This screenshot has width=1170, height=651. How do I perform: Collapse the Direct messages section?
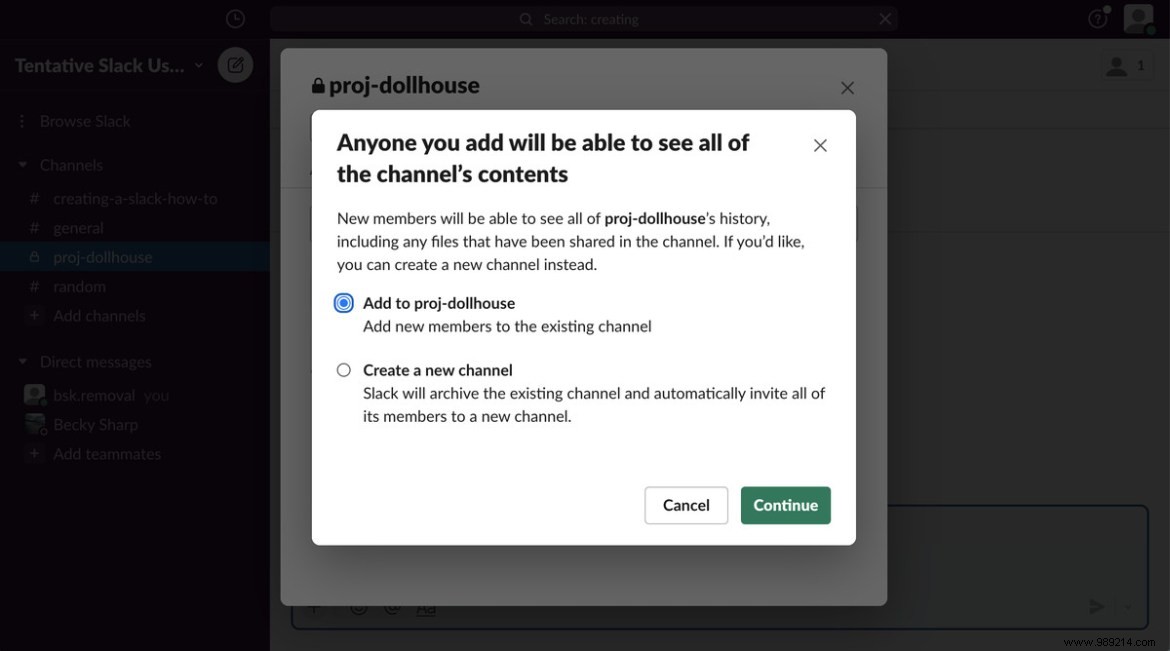tap(22, 361)
